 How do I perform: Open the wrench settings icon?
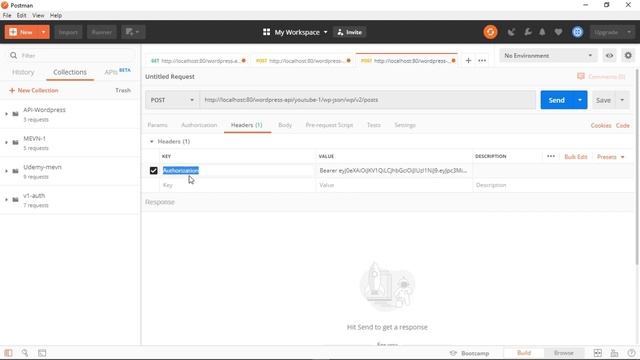coord(527,32)
